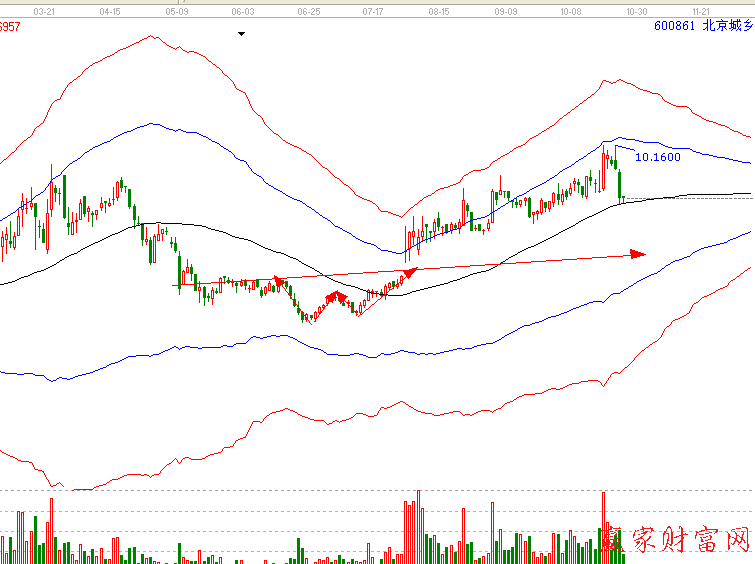Click the 北京城乡 stock name

click(727, 27)
